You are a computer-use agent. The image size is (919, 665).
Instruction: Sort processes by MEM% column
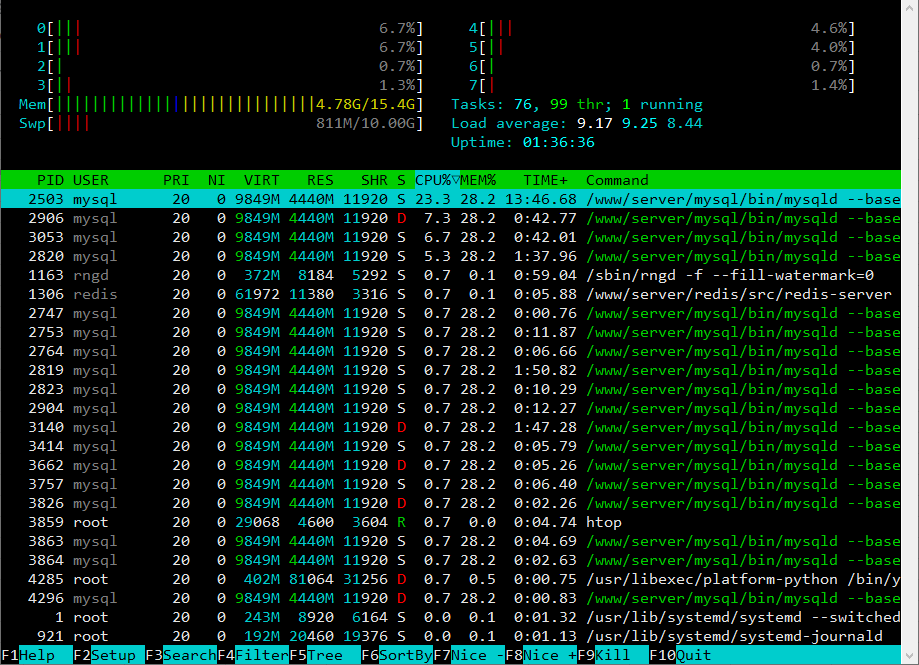(x=478, y=180)
